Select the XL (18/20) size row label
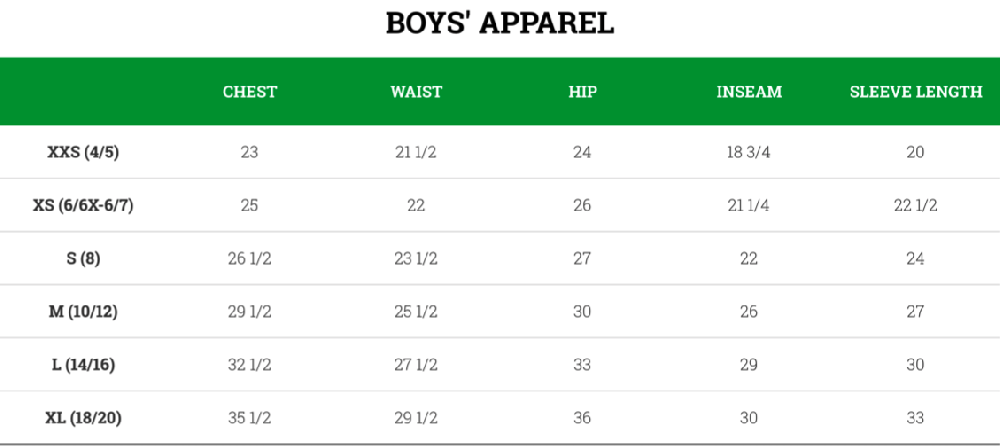This screenshot has width=1000, height=446. click(84, 418)
